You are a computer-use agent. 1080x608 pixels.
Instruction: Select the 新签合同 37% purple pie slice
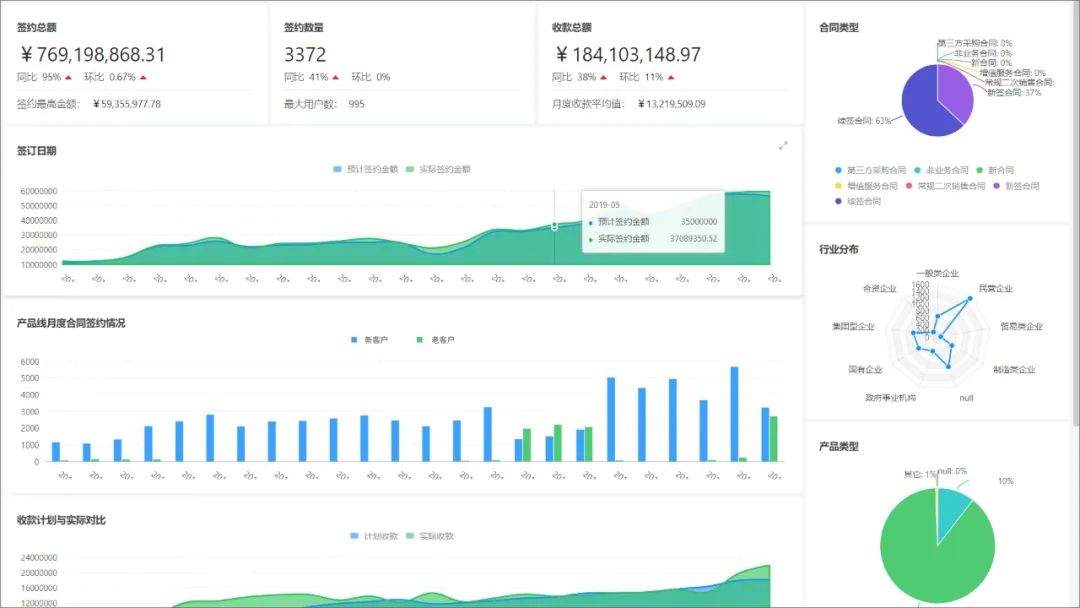point(957,93)
